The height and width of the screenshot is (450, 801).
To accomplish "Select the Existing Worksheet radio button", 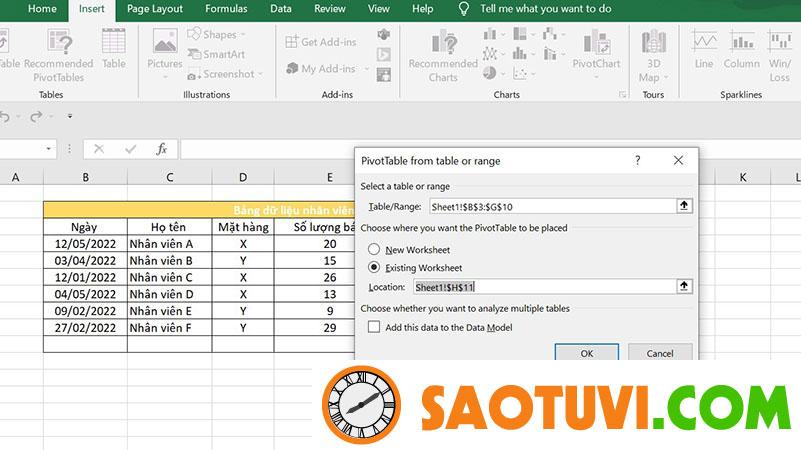I will (x=374, y=267).
